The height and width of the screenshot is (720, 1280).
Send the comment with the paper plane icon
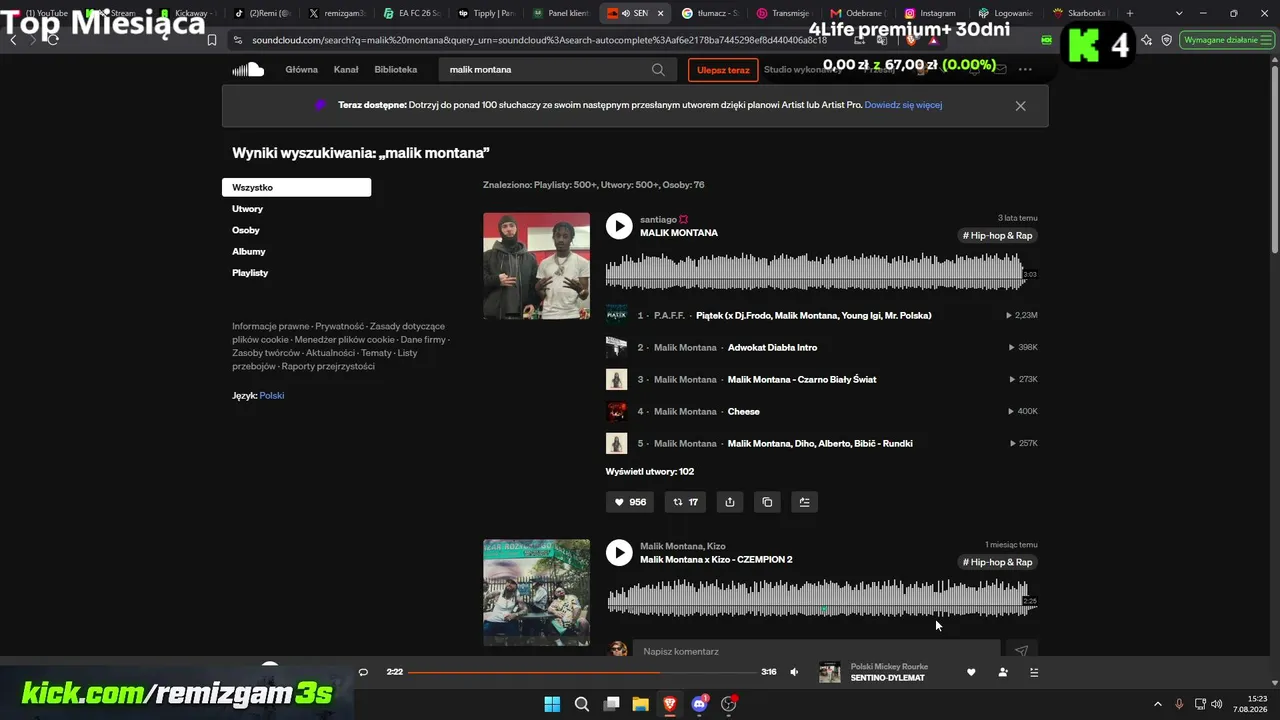click(x=1021, y=651)
